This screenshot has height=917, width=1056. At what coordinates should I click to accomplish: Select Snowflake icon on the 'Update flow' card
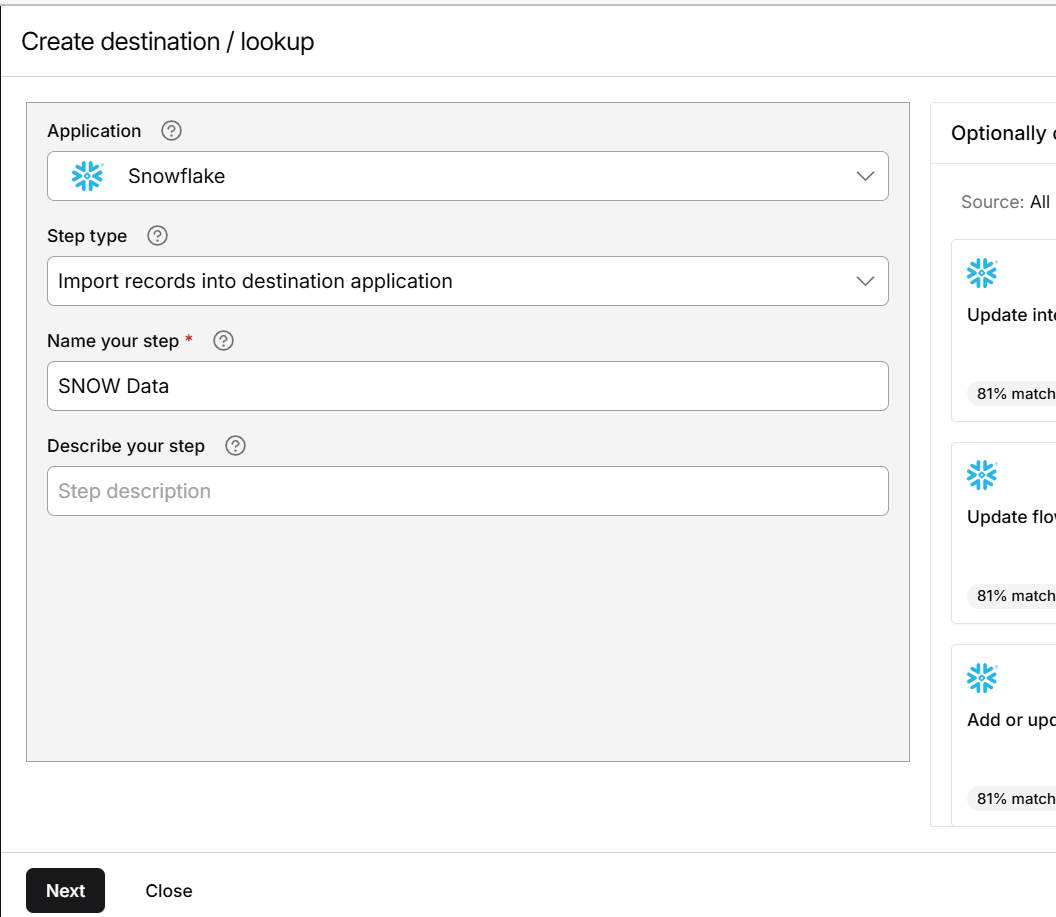tap(982, 475)
